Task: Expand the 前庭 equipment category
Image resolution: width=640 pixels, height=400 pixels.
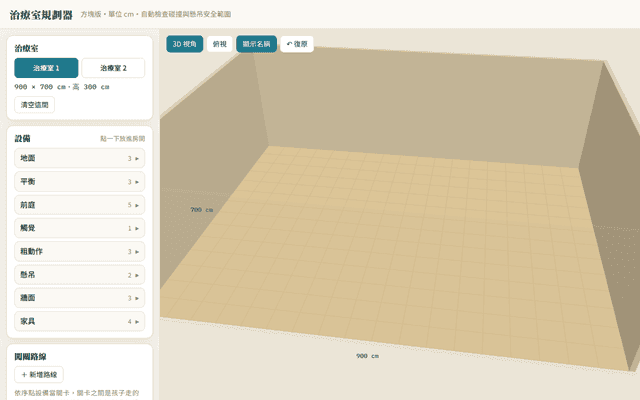Action: click(x=80, y=205)
